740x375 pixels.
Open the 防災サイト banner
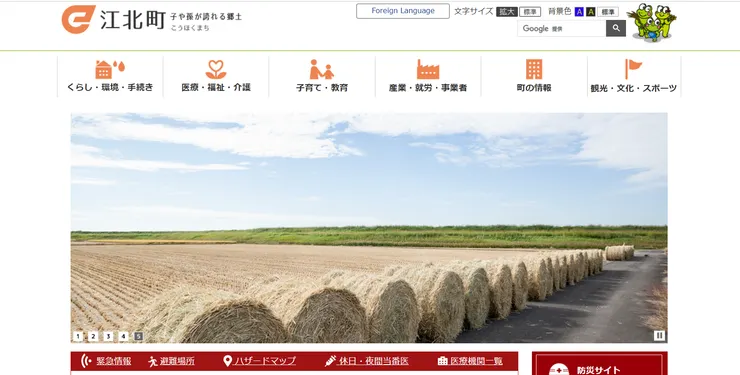click(599, 364)
